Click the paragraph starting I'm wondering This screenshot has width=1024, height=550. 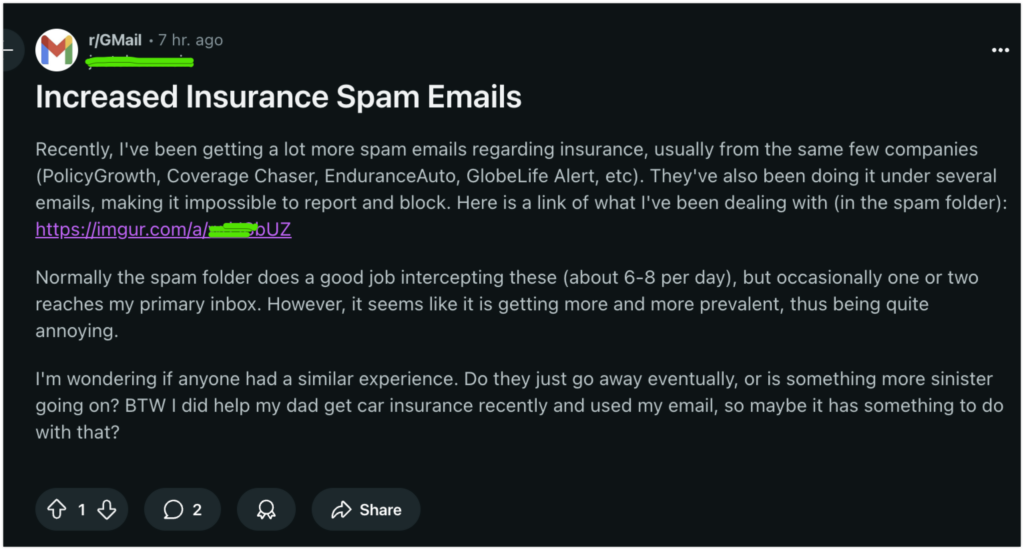pos(519,405)
